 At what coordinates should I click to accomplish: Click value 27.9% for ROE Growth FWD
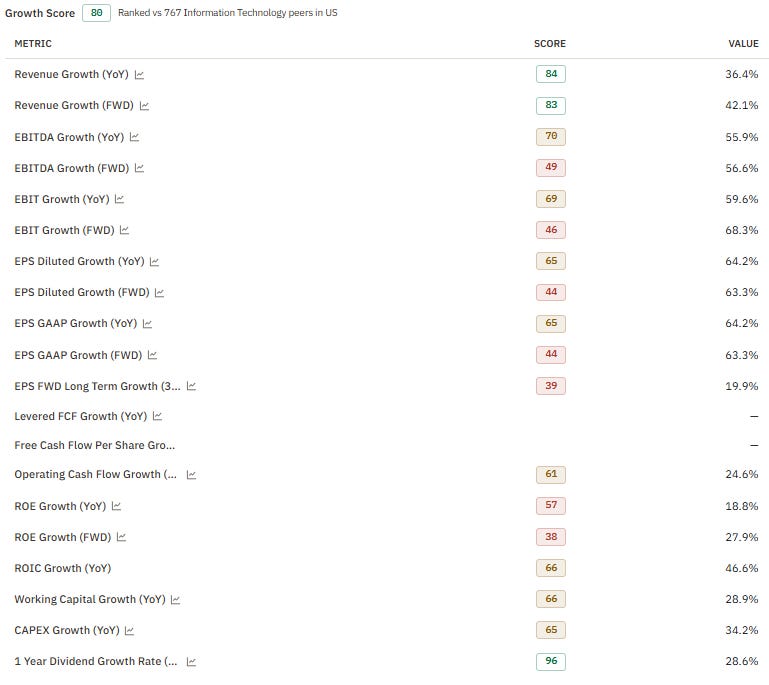tap(742, 537)
